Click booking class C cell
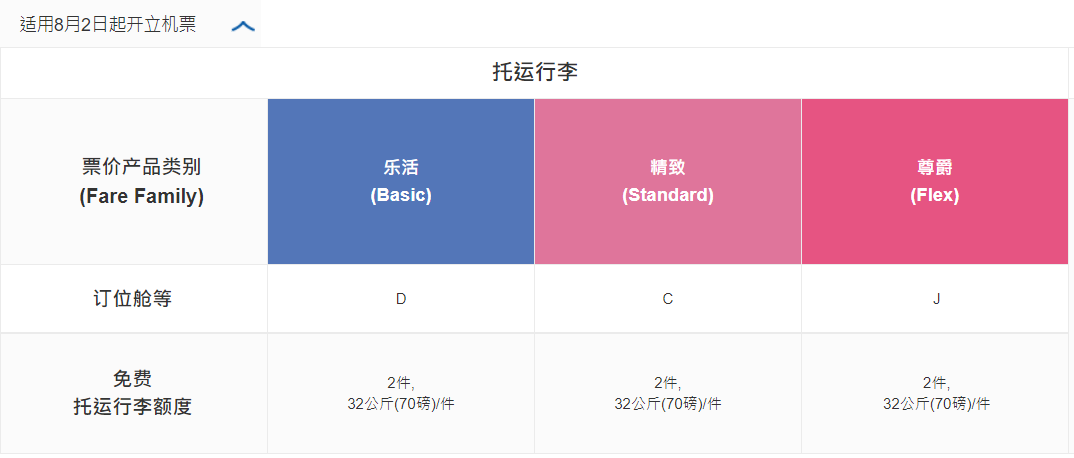The image size is (1074, 458). pos(668,298)
